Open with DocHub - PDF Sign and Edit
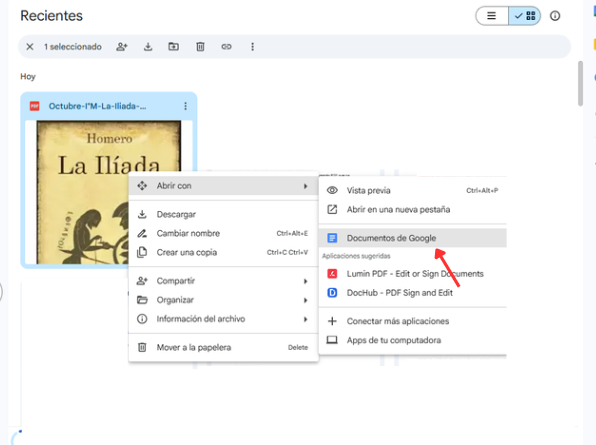Image resolution: width=596 pixels, height=445 pixels. click(x=413, y=293)
